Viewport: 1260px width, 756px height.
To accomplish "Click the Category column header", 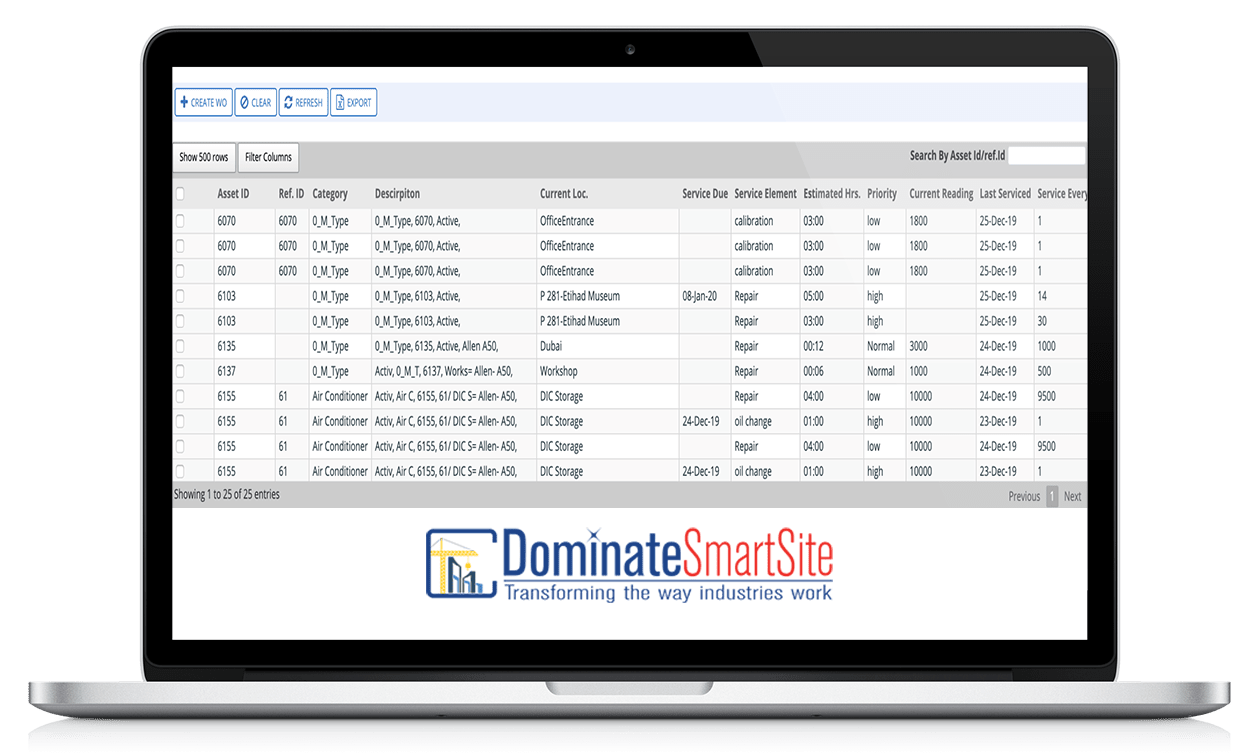I will coord(330,194).
